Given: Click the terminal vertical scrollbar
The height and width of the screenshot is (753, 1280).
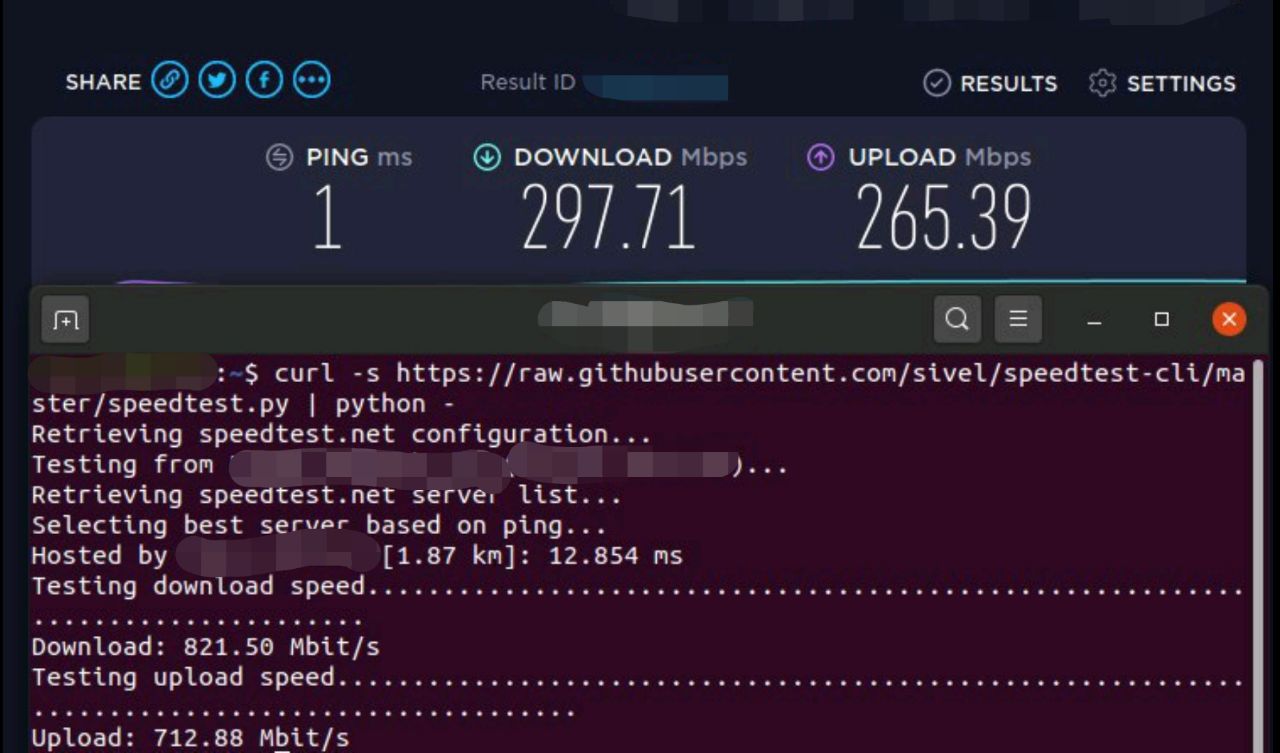Looking at the screenshot, I should [x=1258, y=555].
